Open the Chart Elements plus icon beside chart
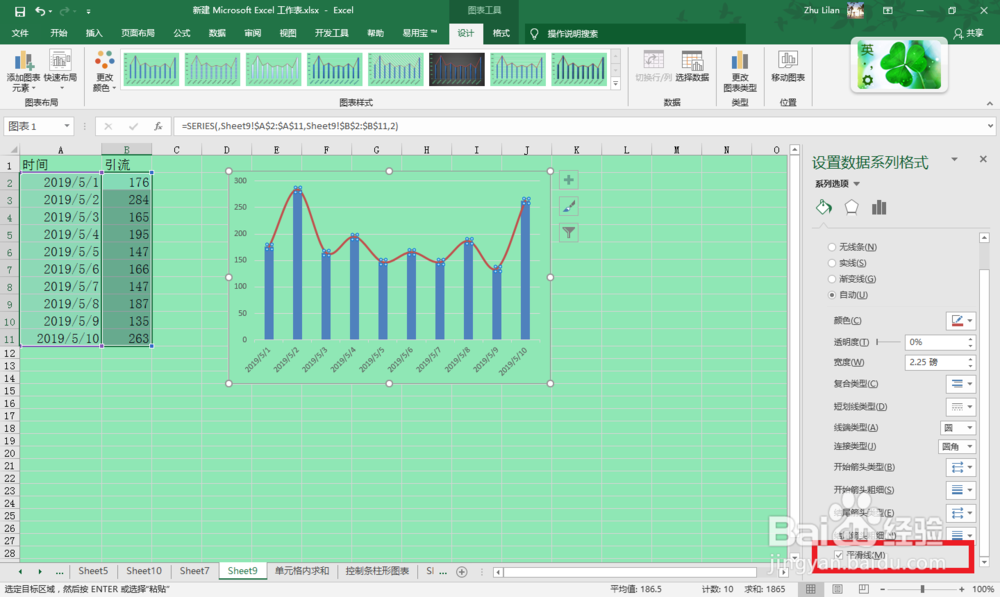This screenshot has width=1000, height=597. pyautogui.click(x=568, y=180)
